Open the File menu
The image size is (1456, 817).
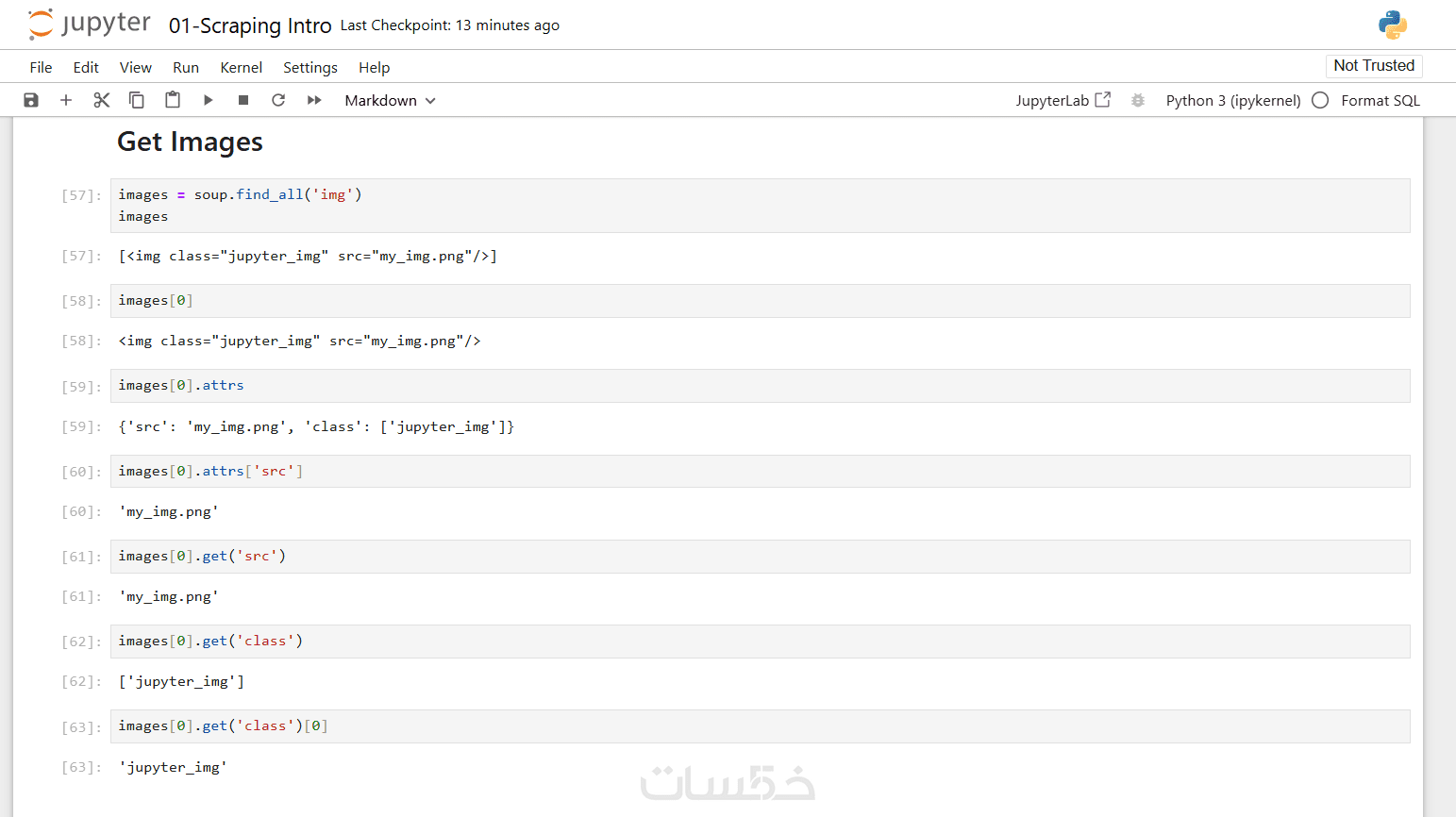(41, 67)
